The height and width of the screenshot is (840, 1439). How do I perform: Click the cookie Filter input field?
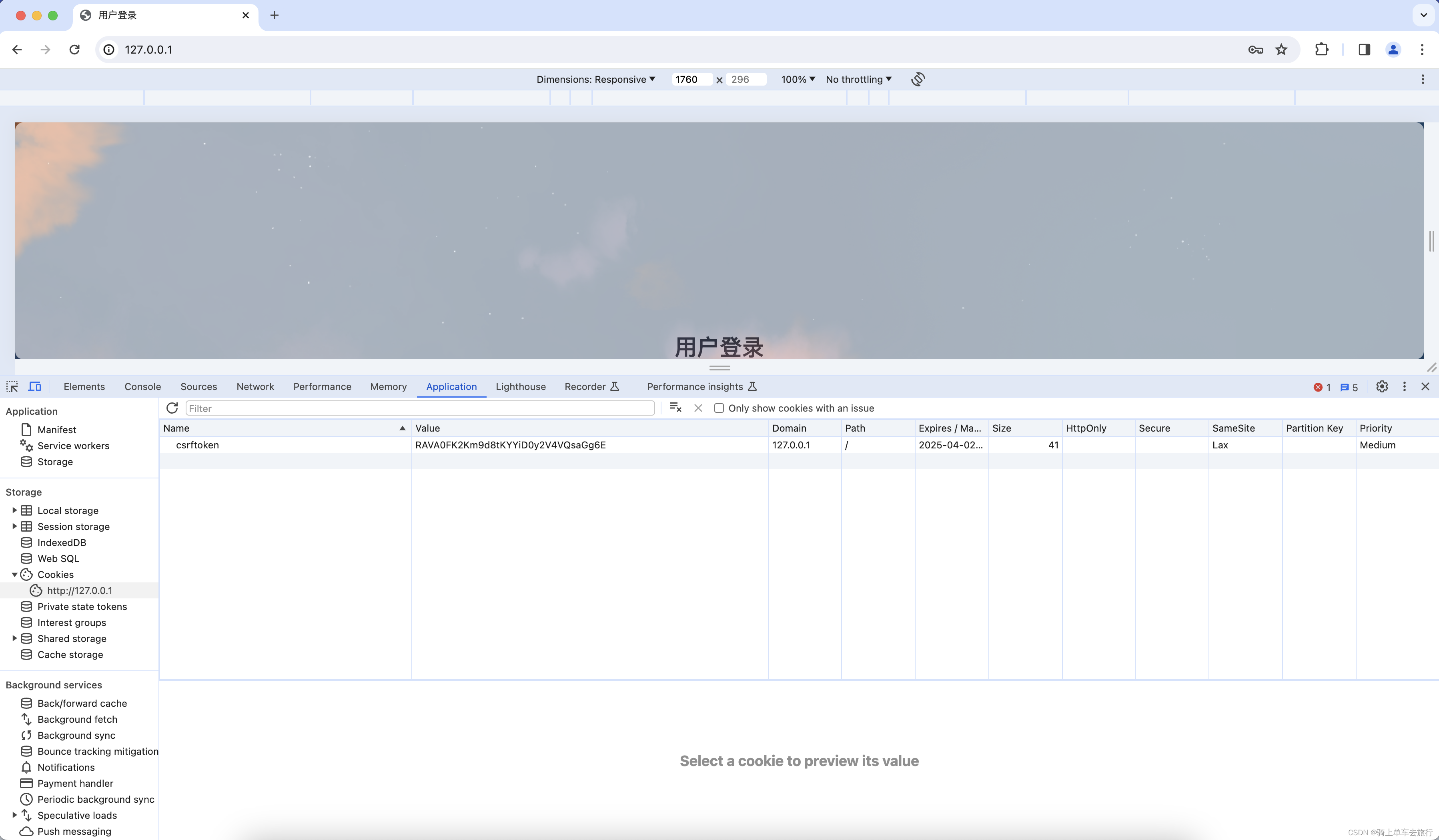420,408
